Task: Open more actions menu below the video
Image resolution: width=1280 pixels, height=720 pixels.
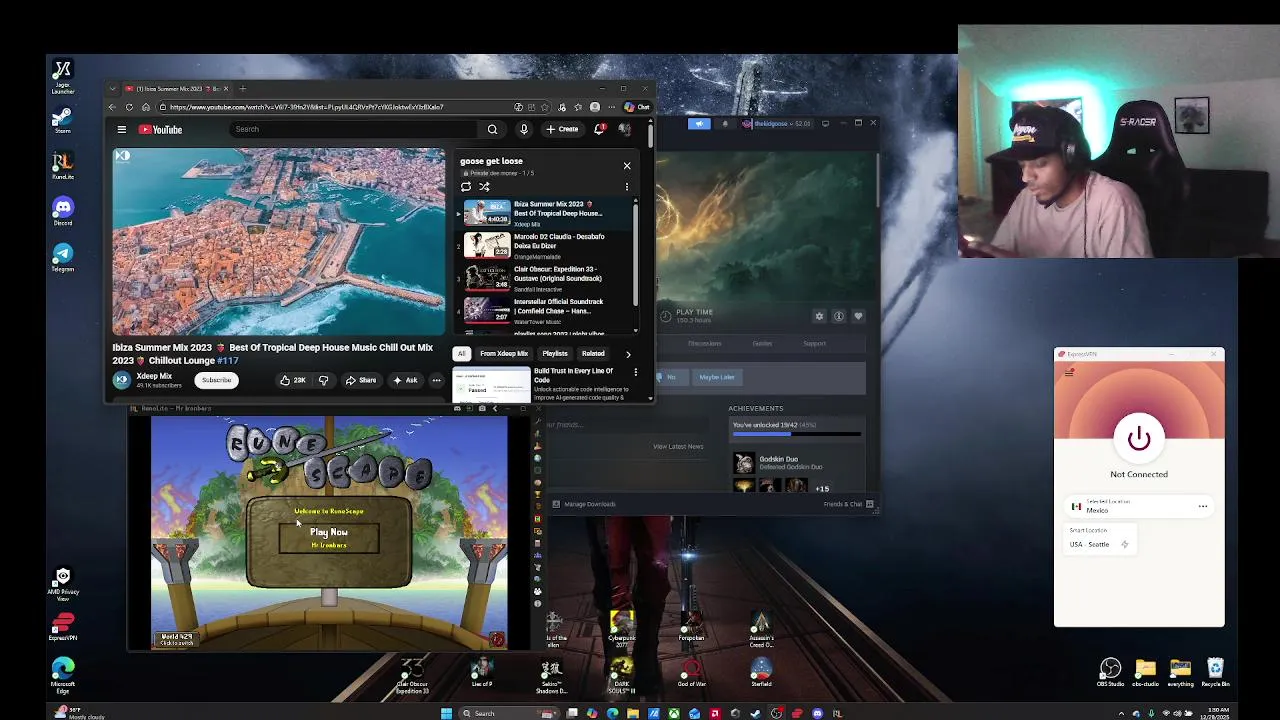Action: [x=436, y=380]
